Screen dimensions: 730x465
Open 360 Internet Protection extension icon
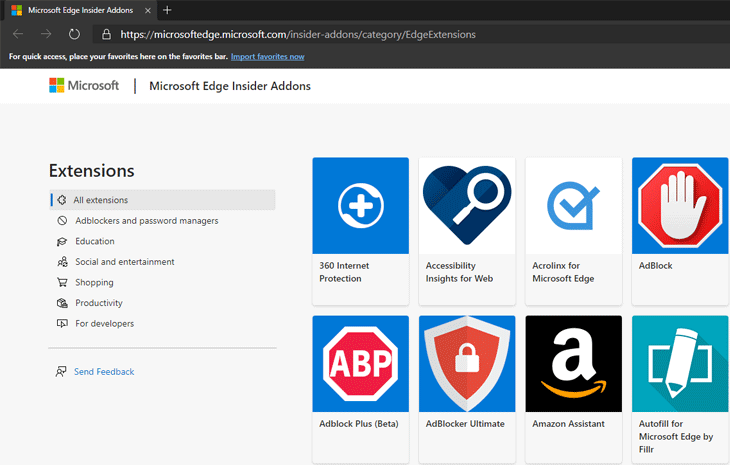point(361,206)
